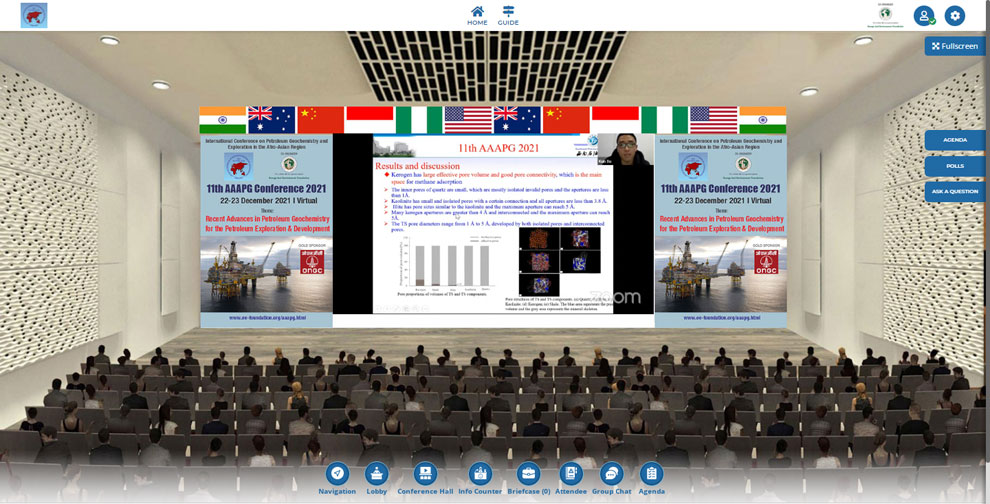Click the website URL on the right banner
Viewport: 990px width, 504px height.
point(721,318)
